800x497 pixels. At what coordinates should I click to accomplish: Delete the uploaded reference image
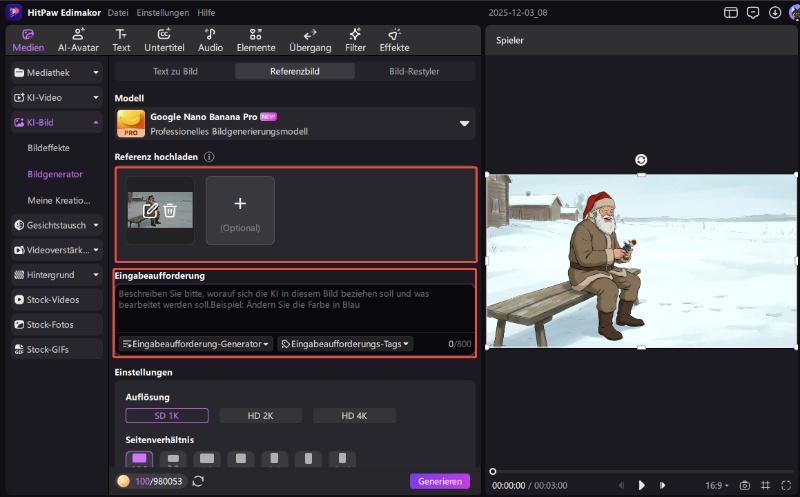170,210
